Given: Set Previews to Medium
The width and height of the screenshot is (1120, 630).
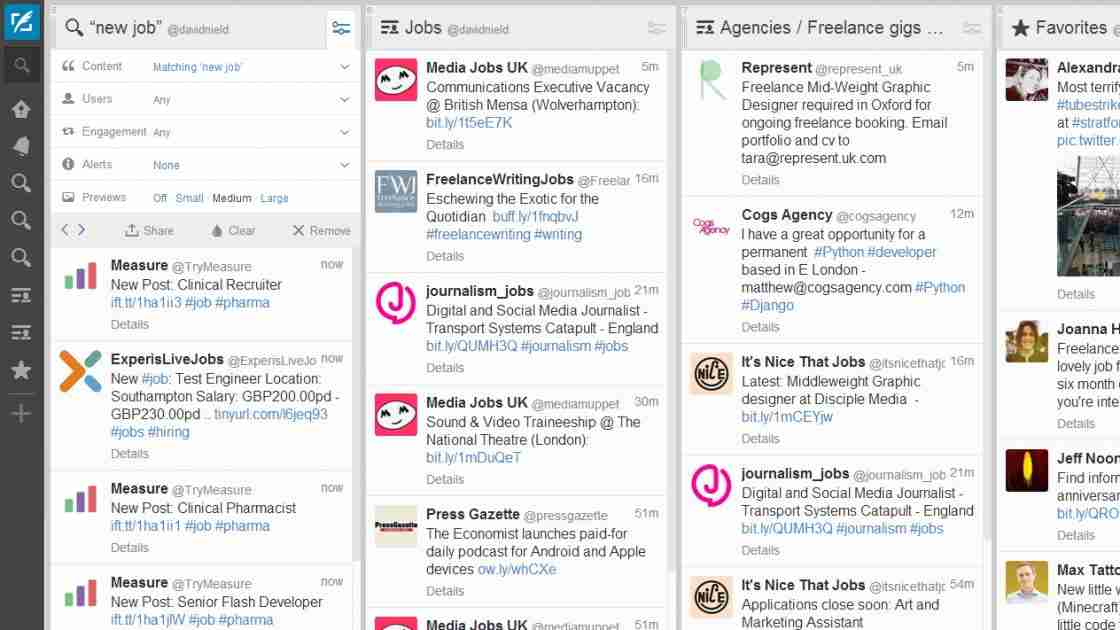Looking at the screenshot, I should [231, 198].
